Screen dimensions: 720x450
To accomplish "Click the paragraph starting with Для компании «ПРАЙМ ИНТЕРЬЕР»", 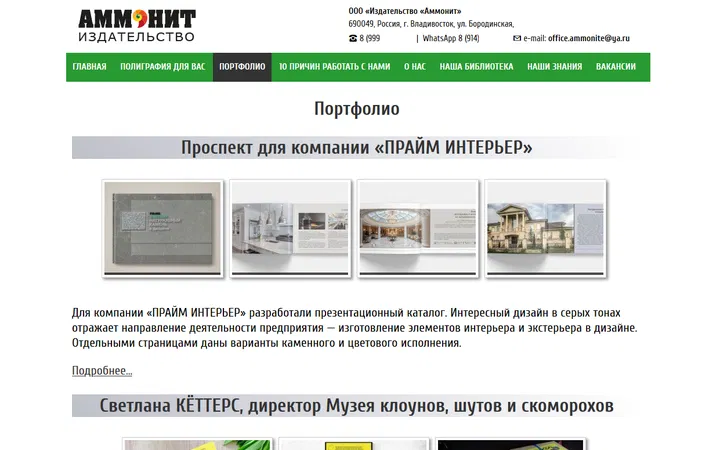I will click(x=354, y=328).
